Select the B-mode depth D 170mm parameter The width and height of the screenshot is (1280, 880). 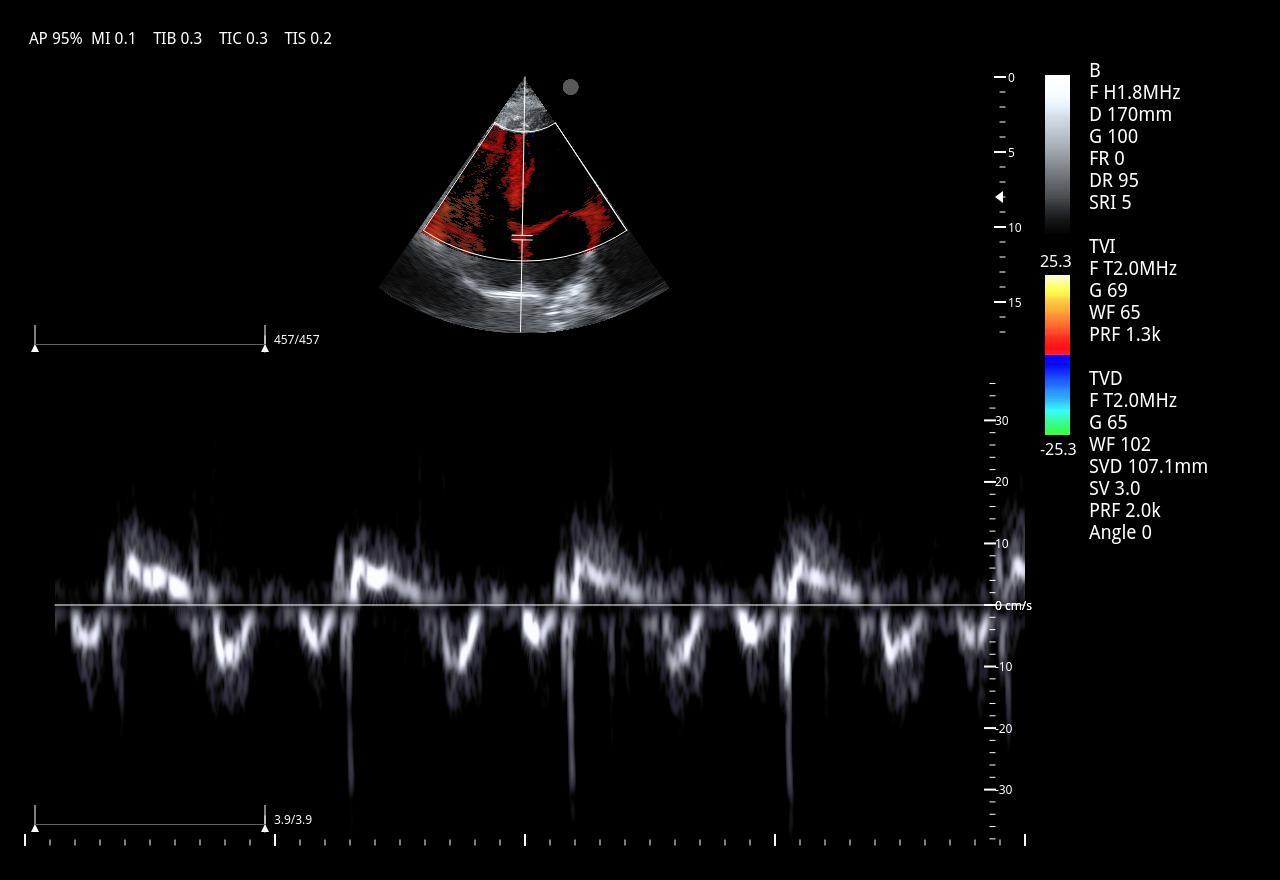coord(1130,114)
